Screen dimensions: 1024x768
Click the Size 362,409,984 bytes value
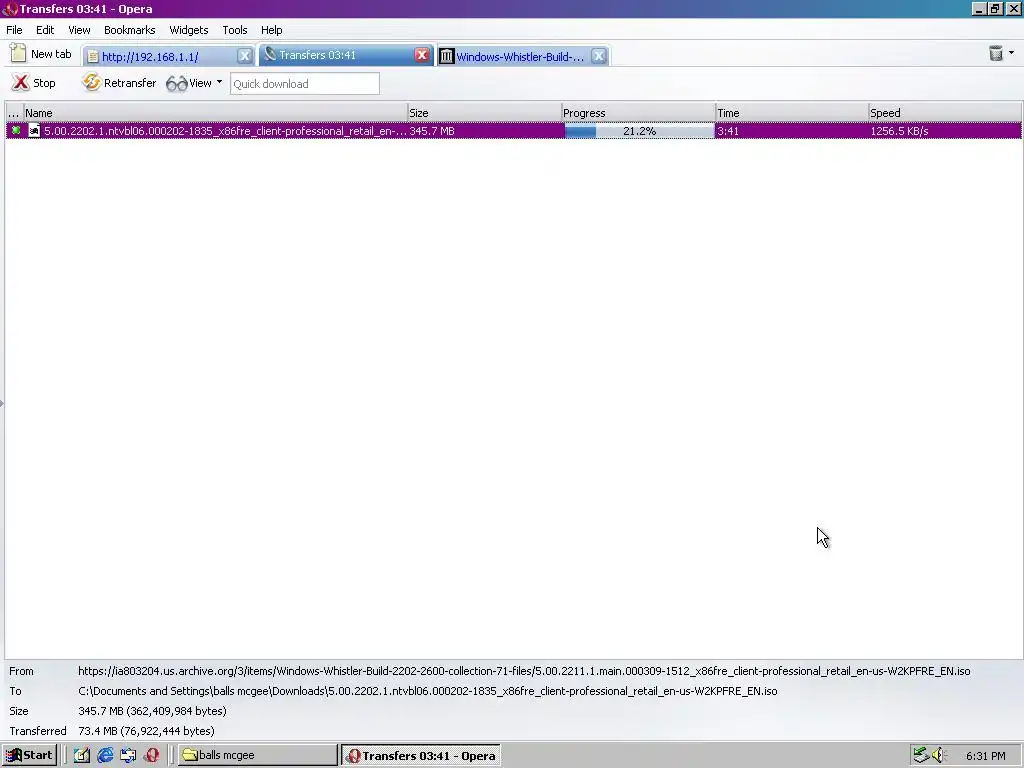pyautogui.click(x=152, y=711)
